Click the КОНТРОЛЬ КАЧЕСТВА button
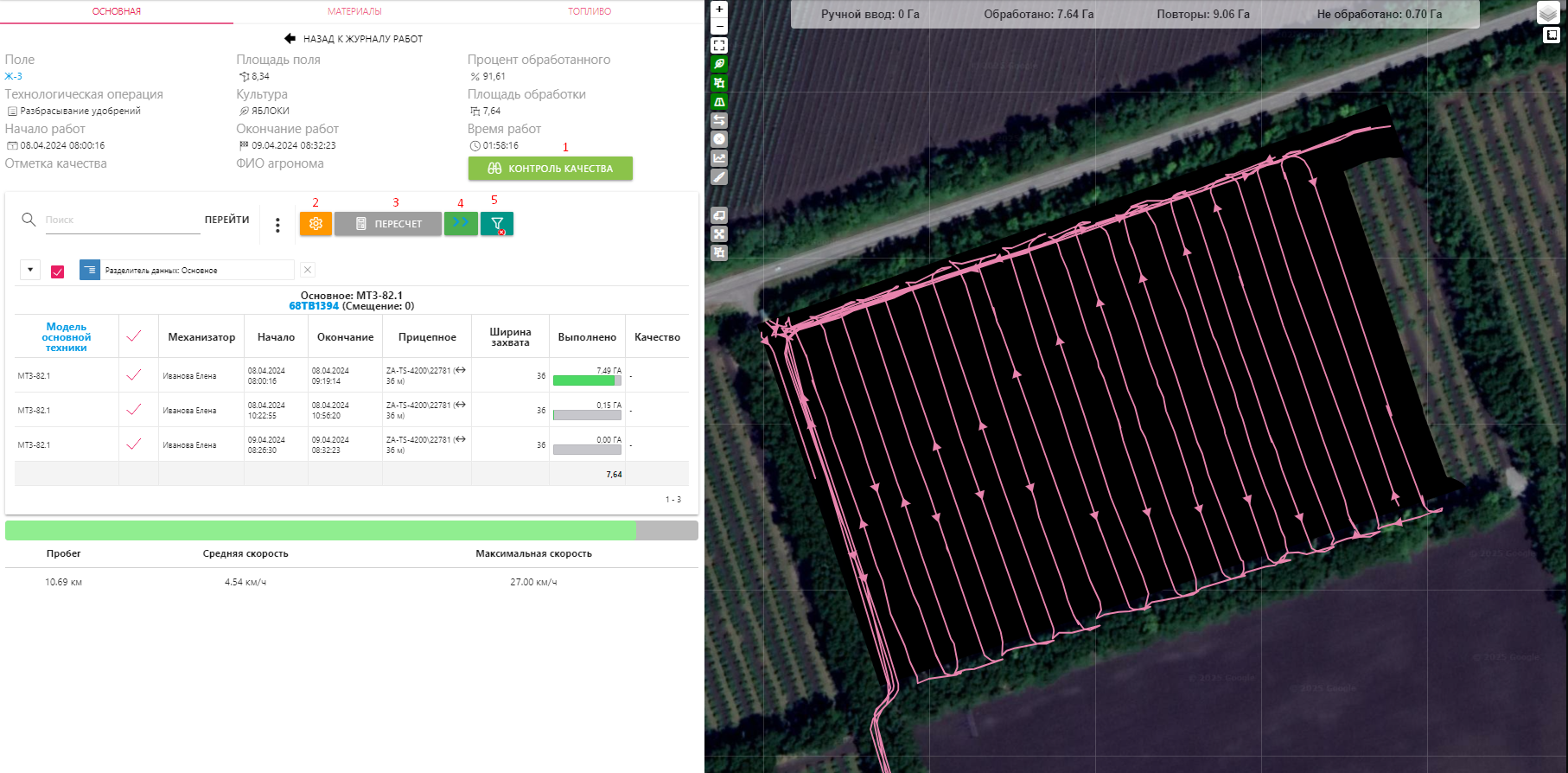1568x773 pixels. pos(551,169)
